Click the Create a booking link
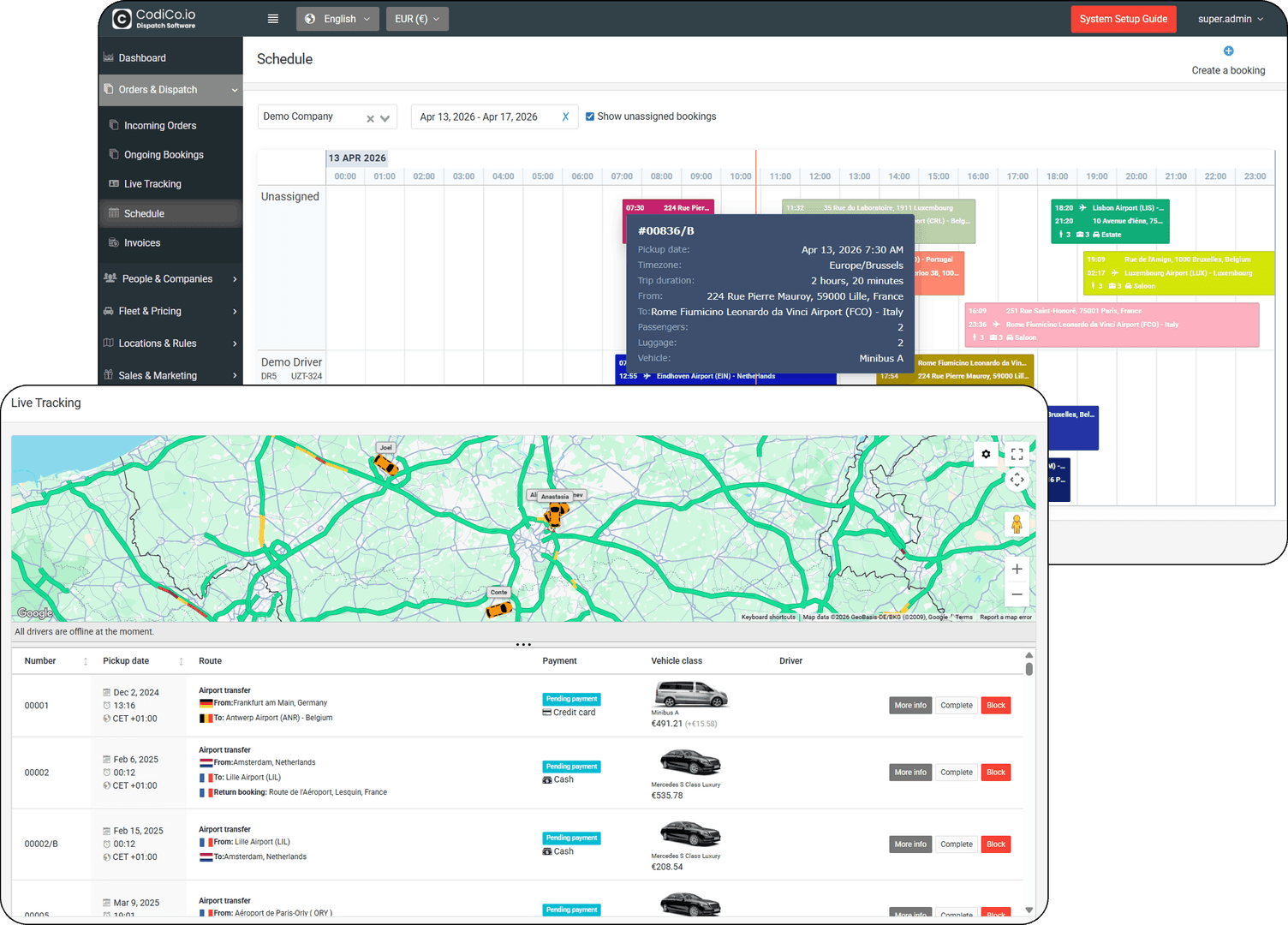1288x925 pixels. pyautogui.click(x=1228, y=70)
